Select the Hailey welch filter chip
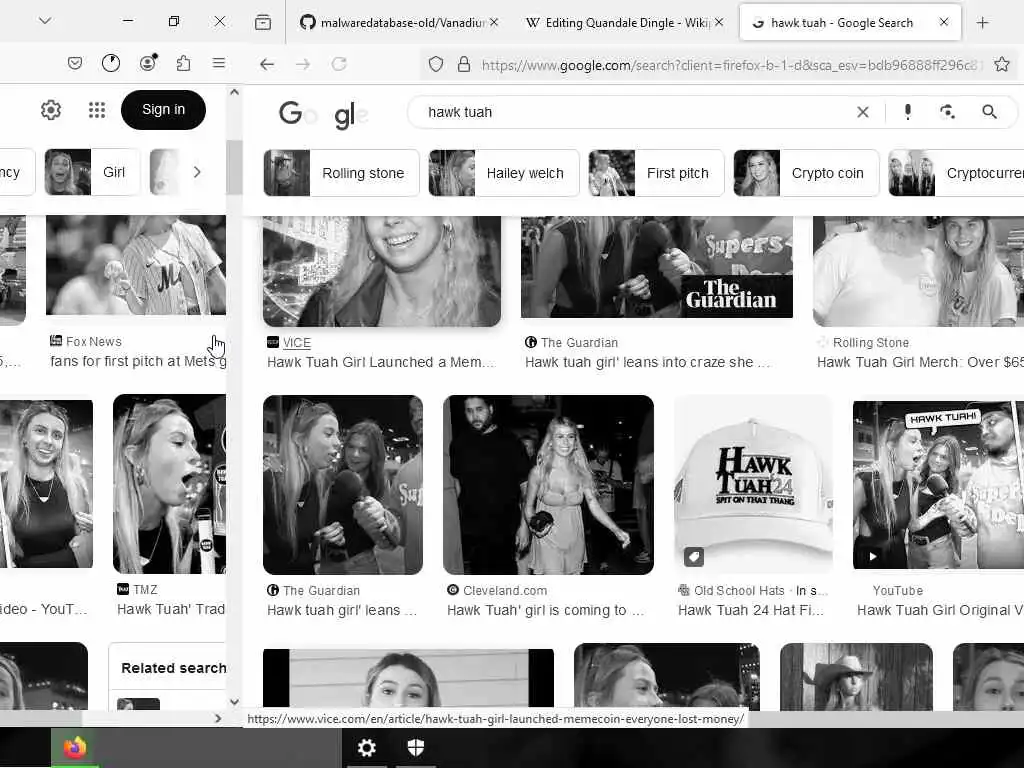1024x768 pixels. click(x=504, y=173)
